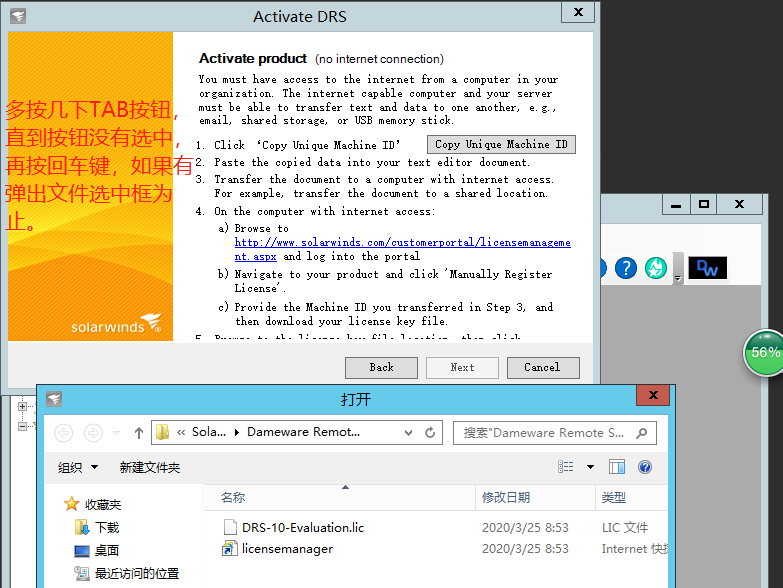Expand the plus tree node in background window
The height and width of the screenshot is (588, 783).
(22, 406)
